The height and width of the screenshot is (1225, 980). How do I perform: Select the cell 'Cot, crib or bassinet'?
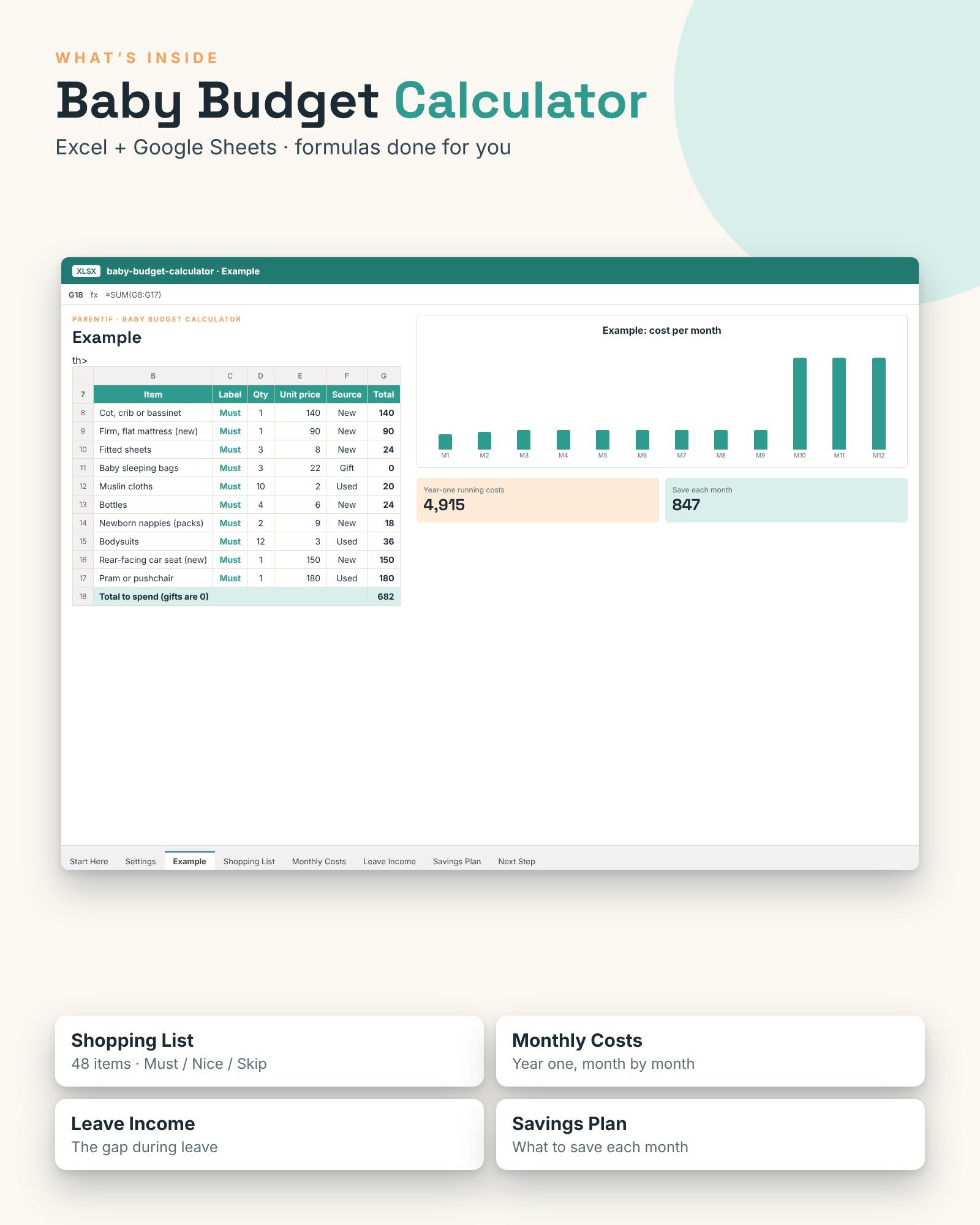153,413
